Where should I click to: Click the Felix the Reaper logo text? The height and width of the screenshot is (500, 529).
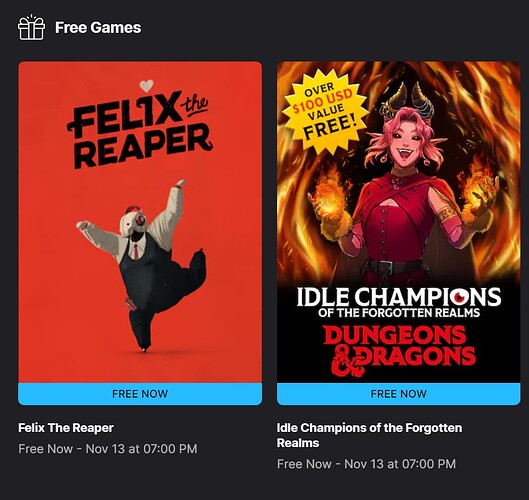tap(140, 130)
